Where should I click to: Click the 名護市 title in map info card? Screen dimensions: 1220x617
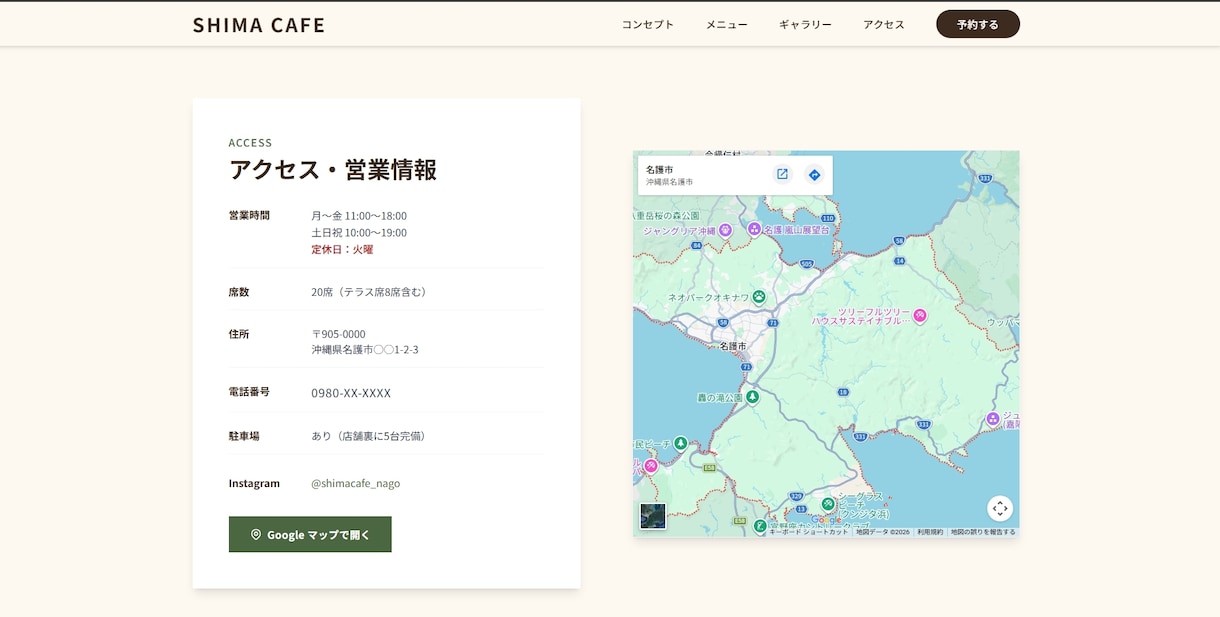[660, 170]
